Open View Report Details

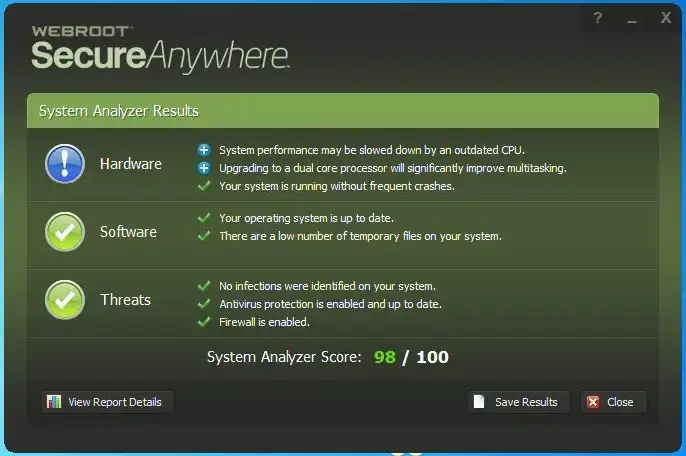tap(107, 402)
